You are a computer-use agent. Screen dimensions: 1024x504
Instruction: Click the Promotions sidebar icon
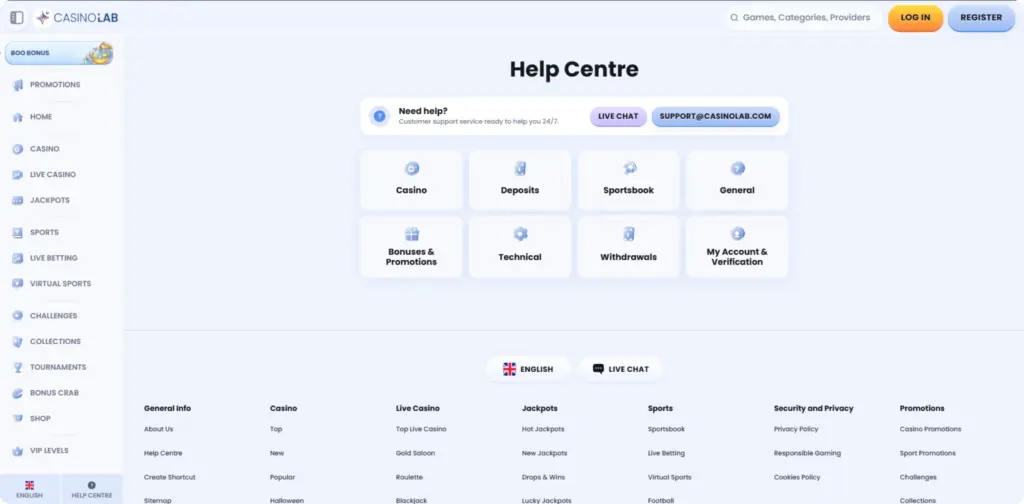click(x=18, y=85)
